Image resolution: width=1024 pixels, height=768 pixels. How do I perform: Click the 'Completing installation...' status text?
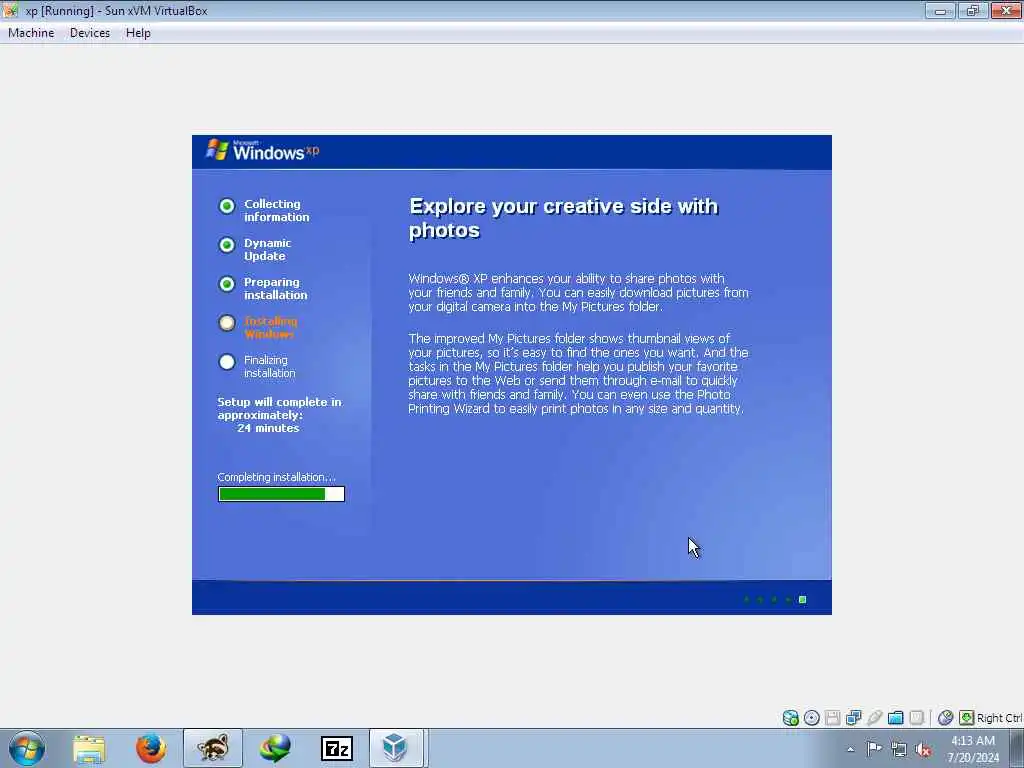click(276, 477)
